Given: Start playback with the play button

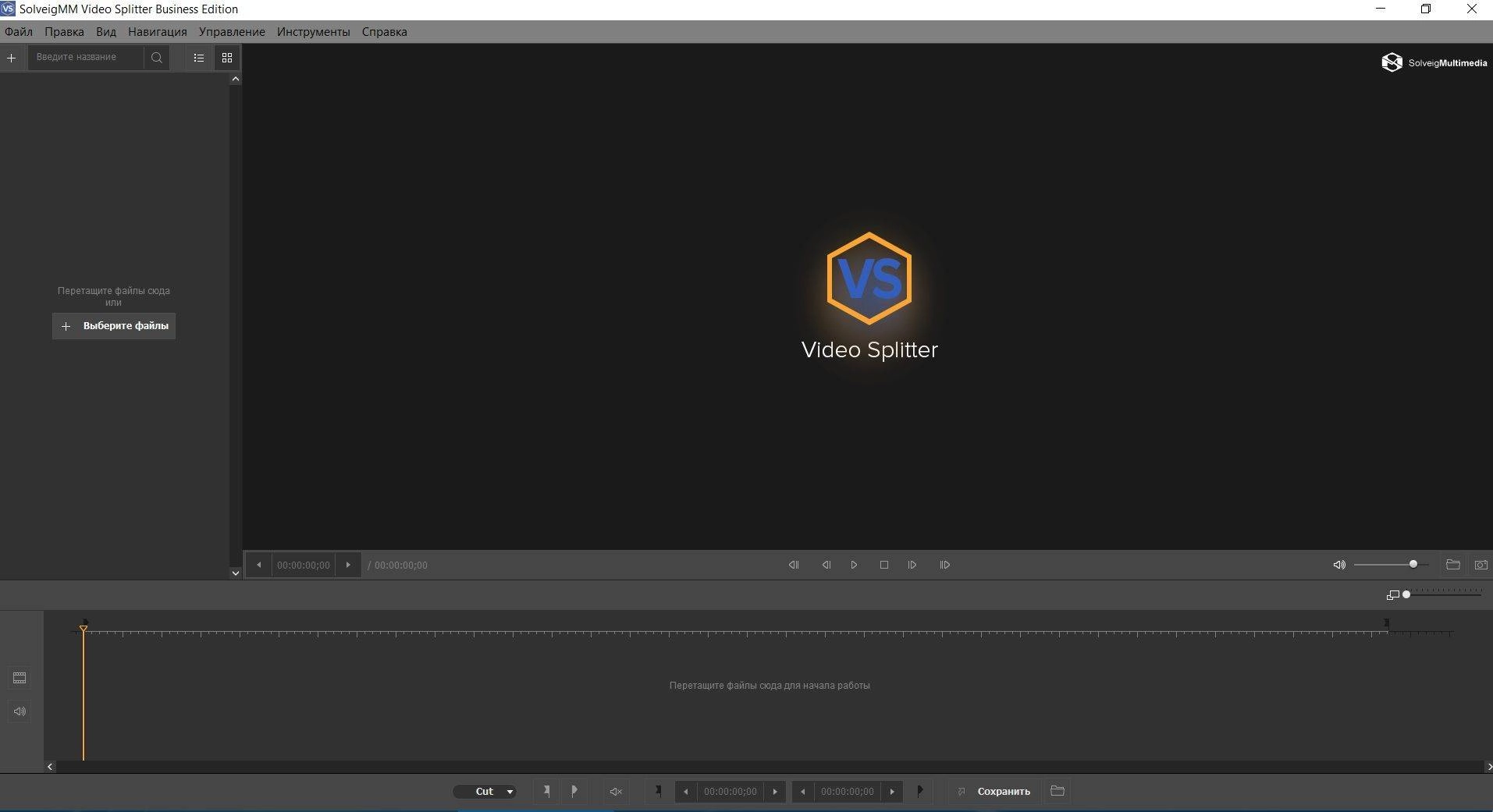Looking at the screenshot, I should (x=854, y=565).
